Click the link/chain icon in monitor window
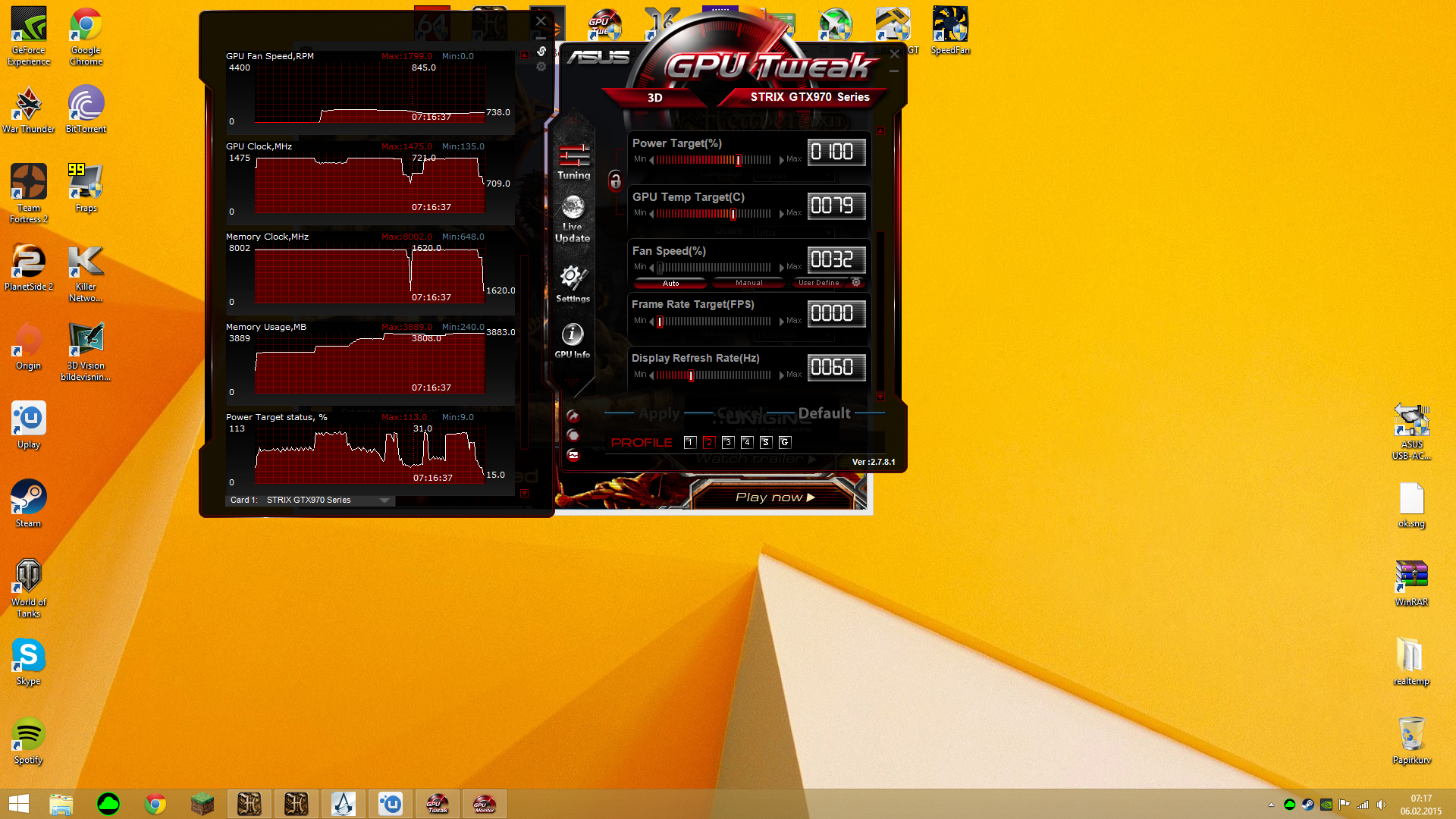The height and width of the screenshot is (819, 1456). click(541, 51)
